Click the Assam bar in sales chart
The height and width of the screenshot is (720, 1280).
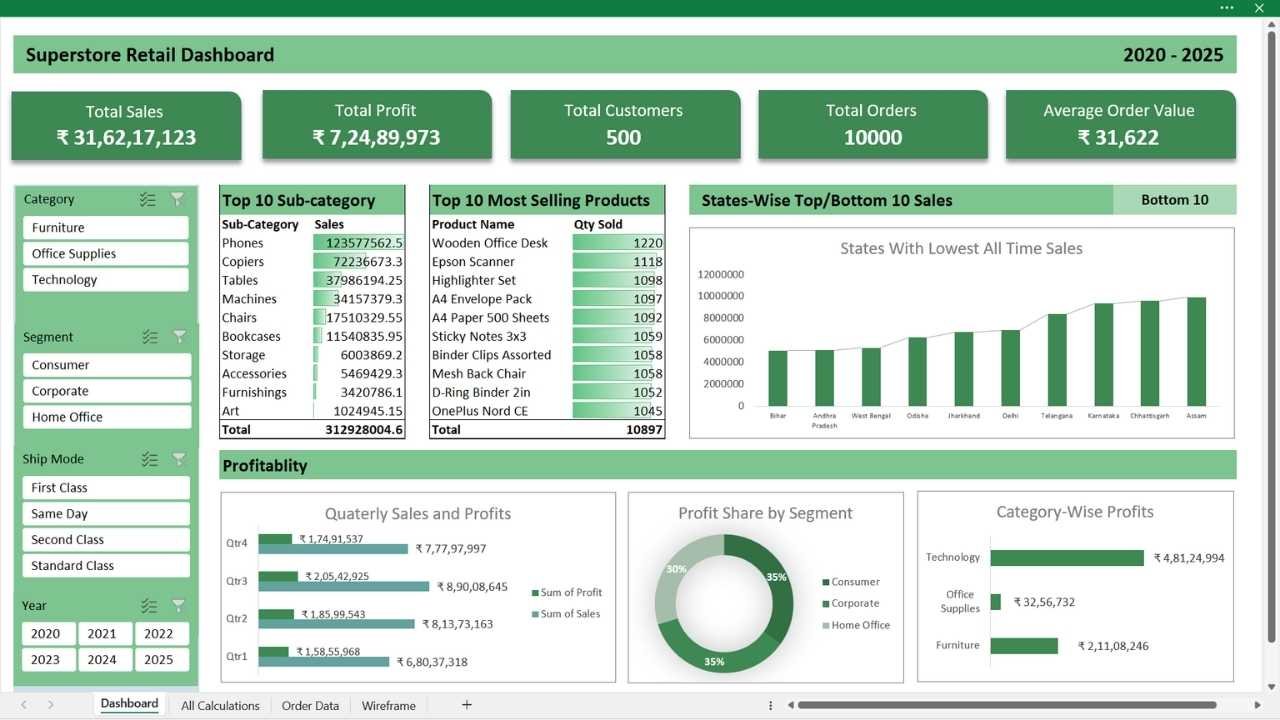(x=1196, y=351)
